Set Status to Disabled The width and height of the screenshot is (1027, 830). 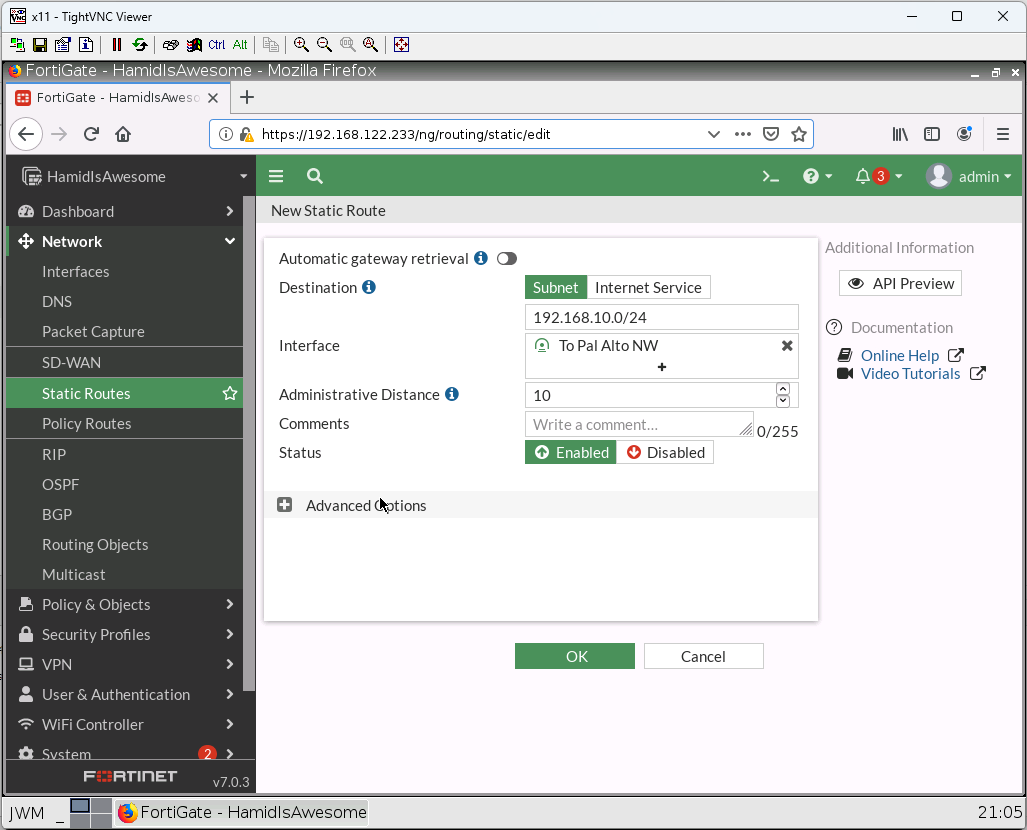(665, 453)
